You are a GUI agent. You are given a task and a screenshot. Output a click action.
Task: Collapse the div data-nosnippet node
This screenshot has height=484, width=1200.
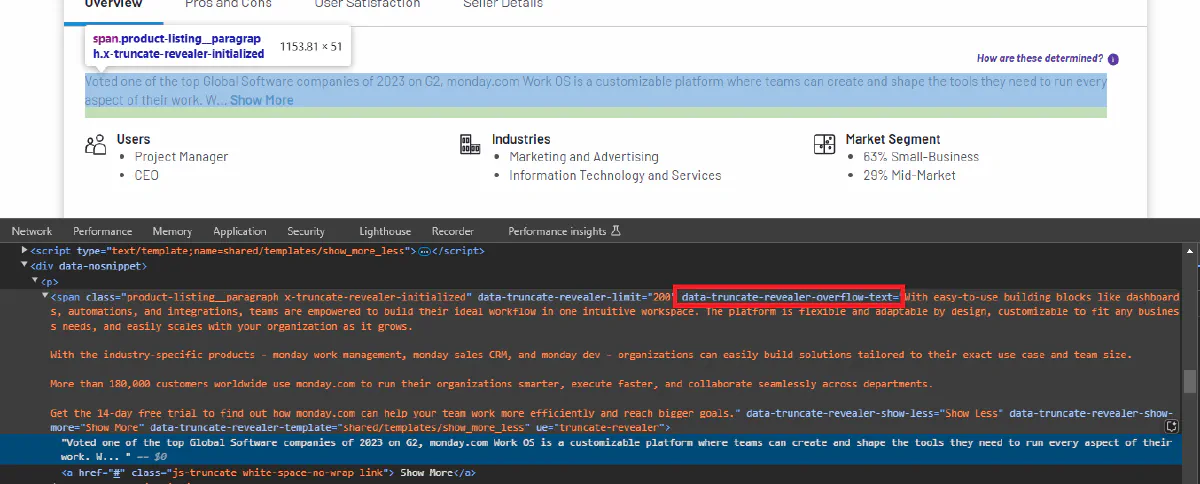point(25,266)
